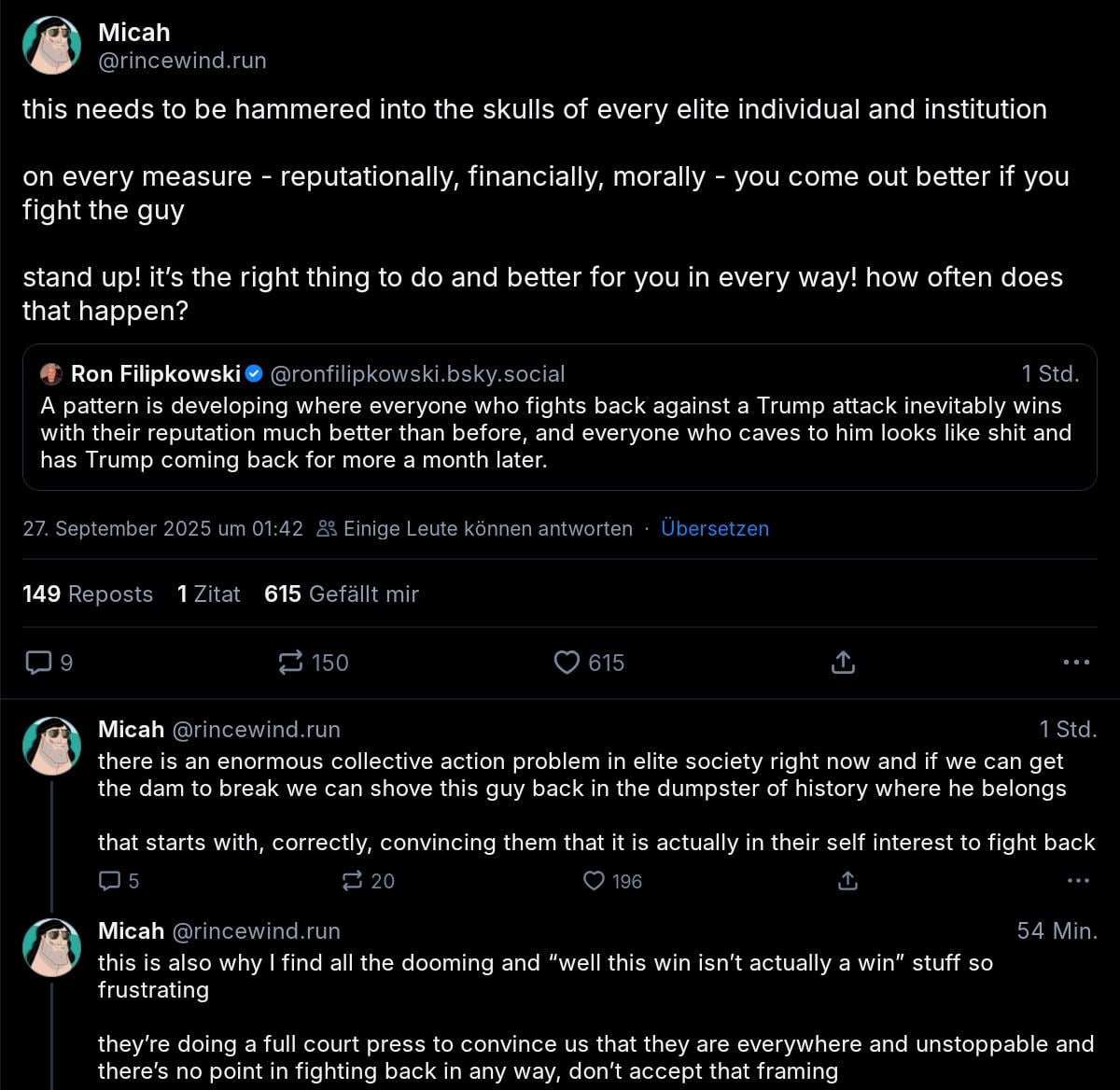The height and width of the screenshot is (1090, 1120).
Task: Share the collective action problem reply
Action: click(847, 881)
